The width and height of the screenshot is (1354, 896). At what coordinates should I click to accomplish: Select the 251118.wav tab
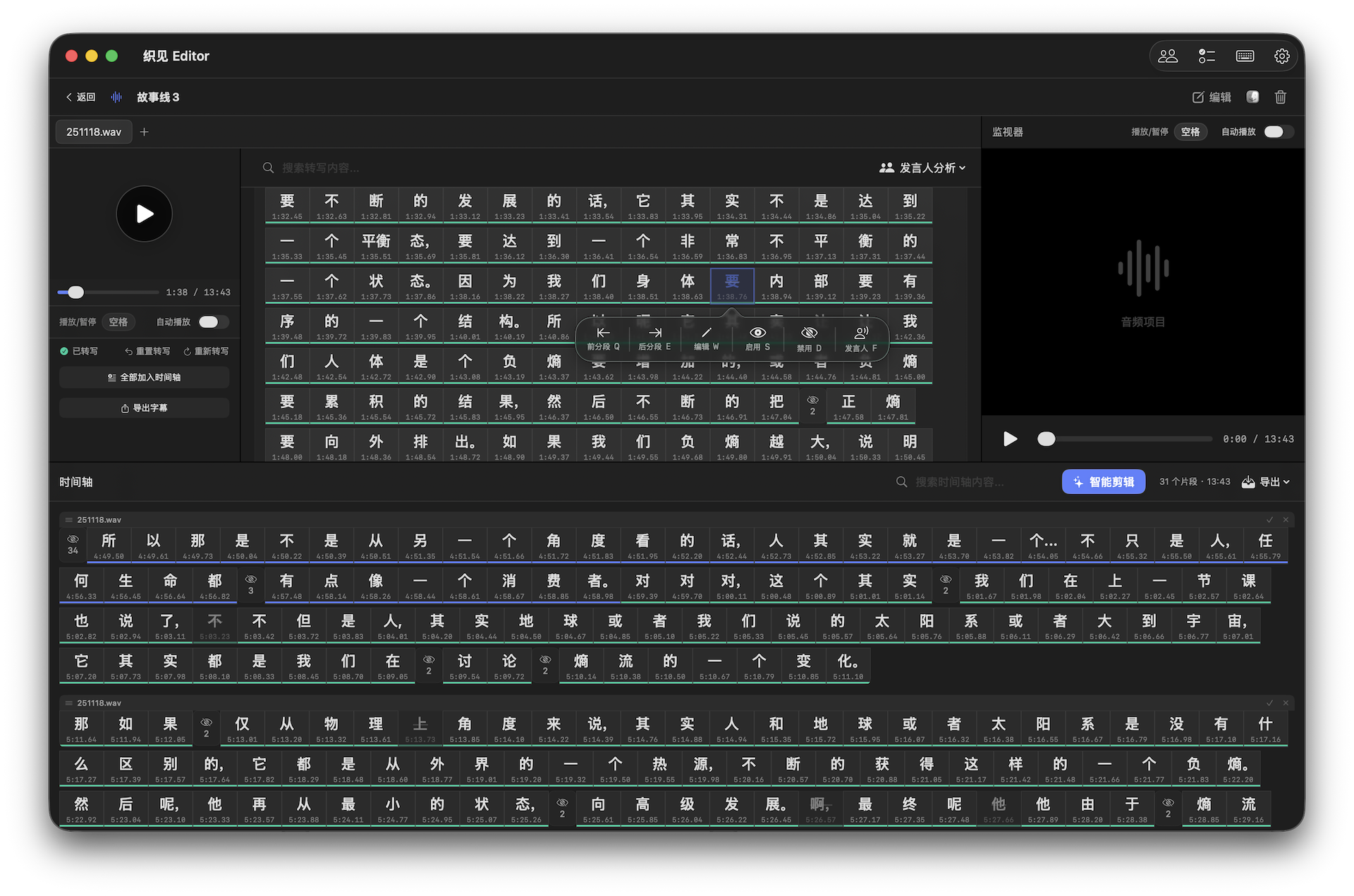click(94, 132)
